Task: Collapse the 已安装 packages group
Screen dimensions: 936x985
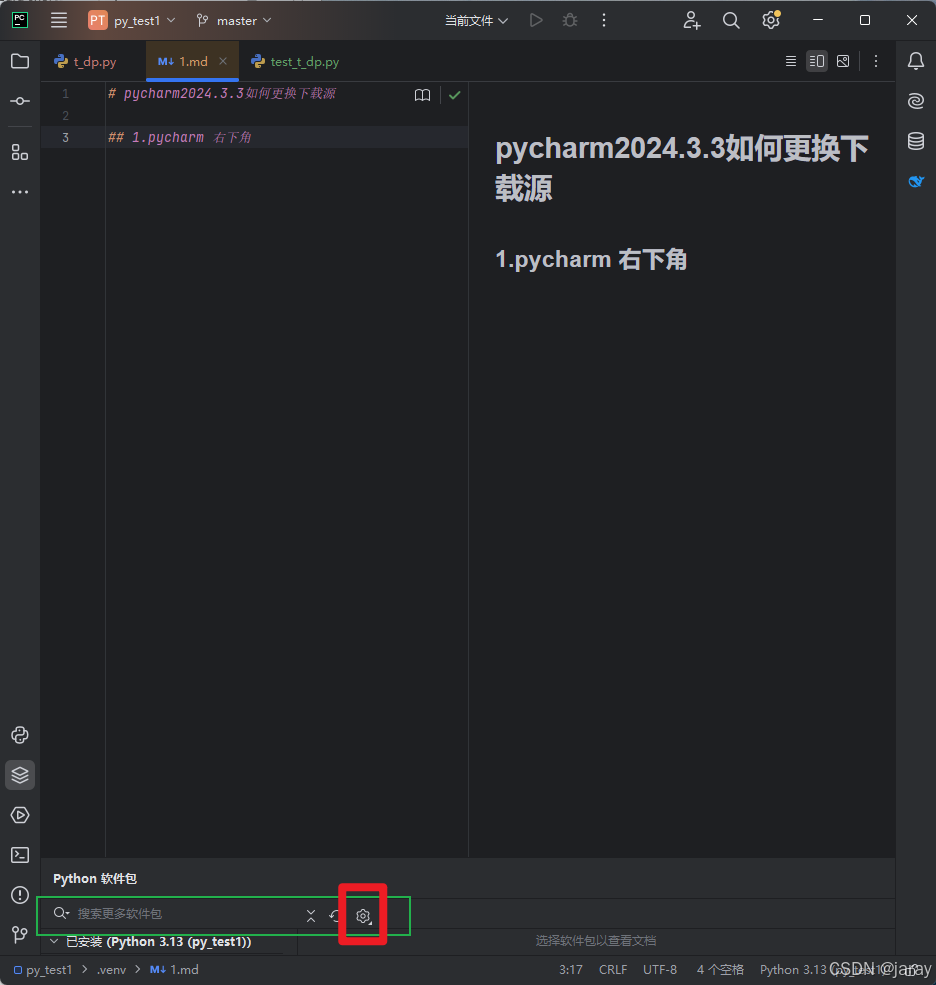Action: pos(54,941)
